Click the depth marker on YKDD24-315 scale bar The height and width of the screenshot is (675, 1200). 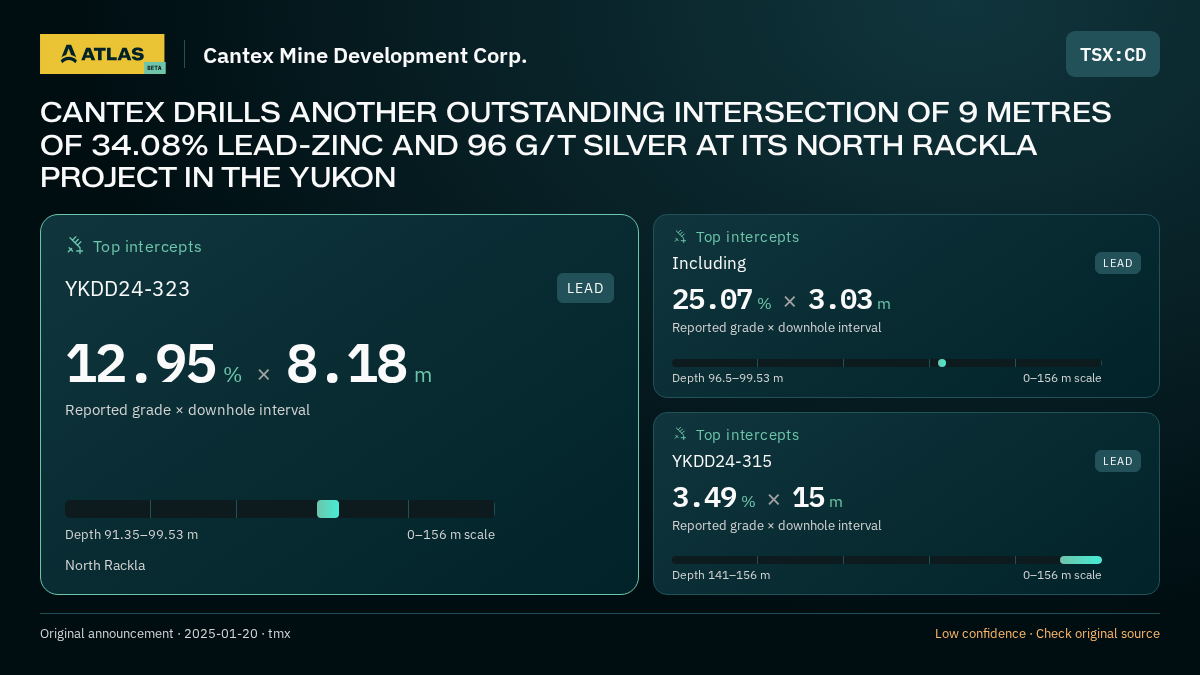coord(1081,560)
